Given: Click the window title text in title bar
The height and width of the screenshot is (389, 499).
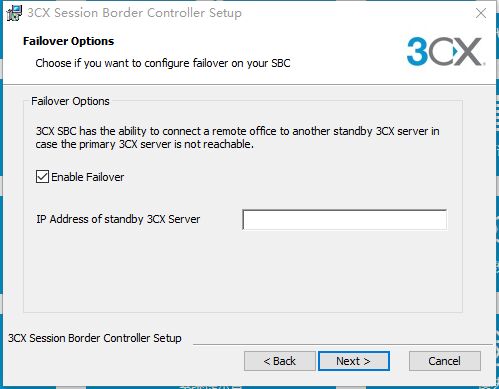Looking at the screenshot, I should [x=134, y=13].
